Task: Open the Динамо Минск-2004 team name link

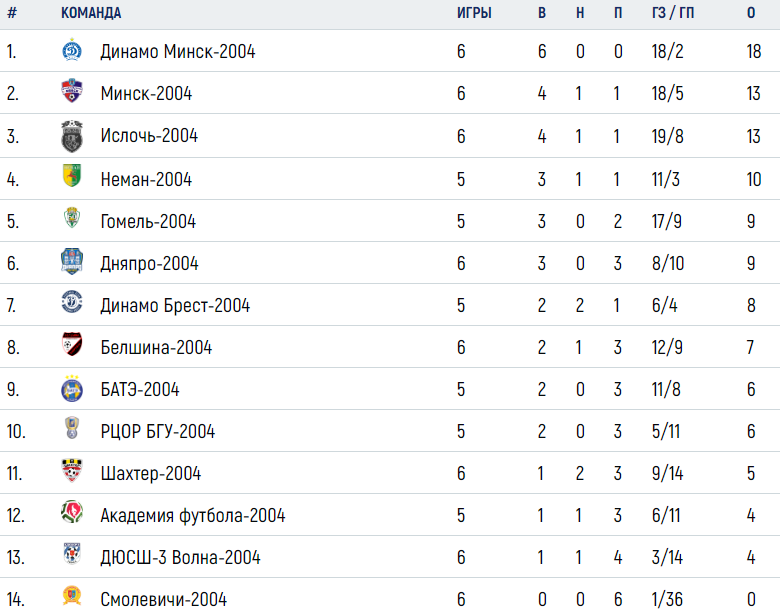Action: 178,51
